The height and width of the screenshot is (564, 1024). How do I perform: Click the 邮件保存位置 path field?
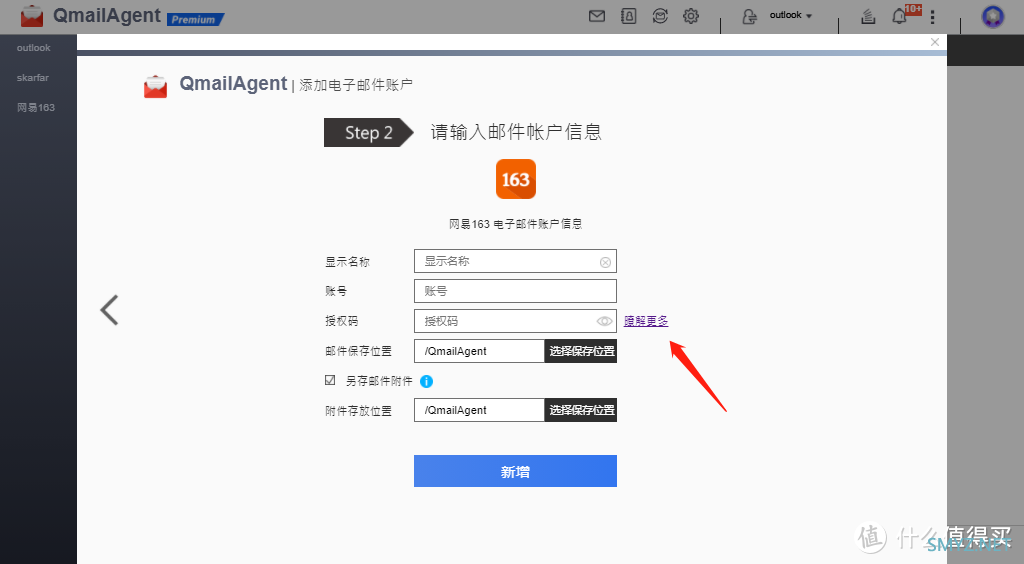[x=479, y=351]
